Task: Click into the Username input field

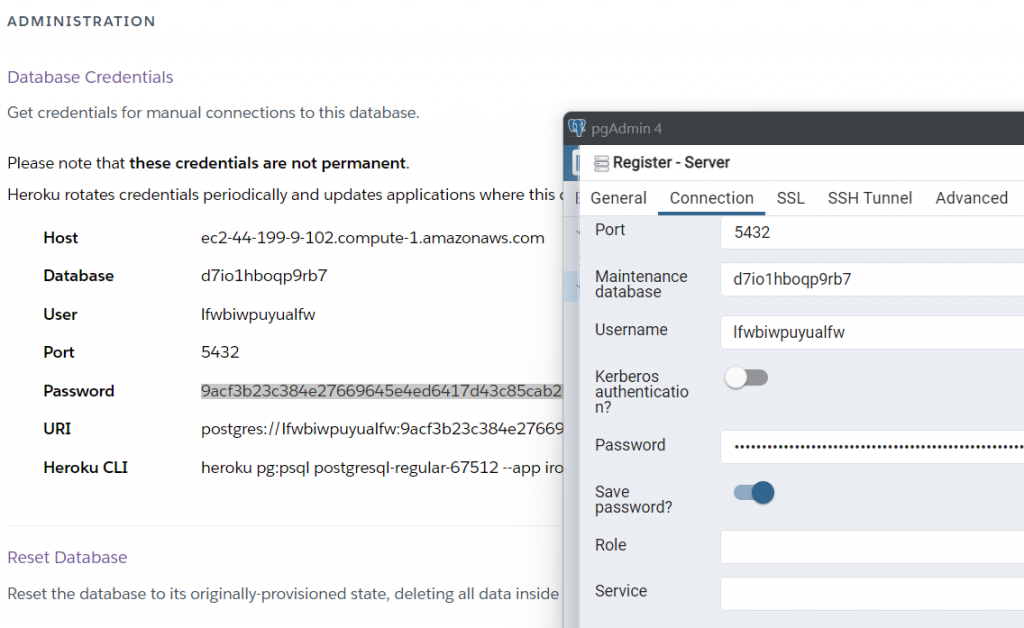Action: click(x=870, y=333)
